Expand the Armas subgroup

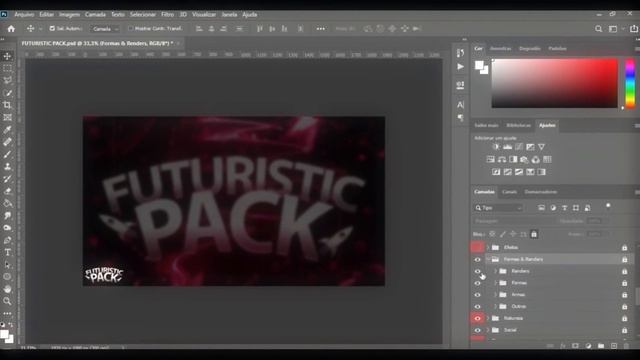click(496, 295)
